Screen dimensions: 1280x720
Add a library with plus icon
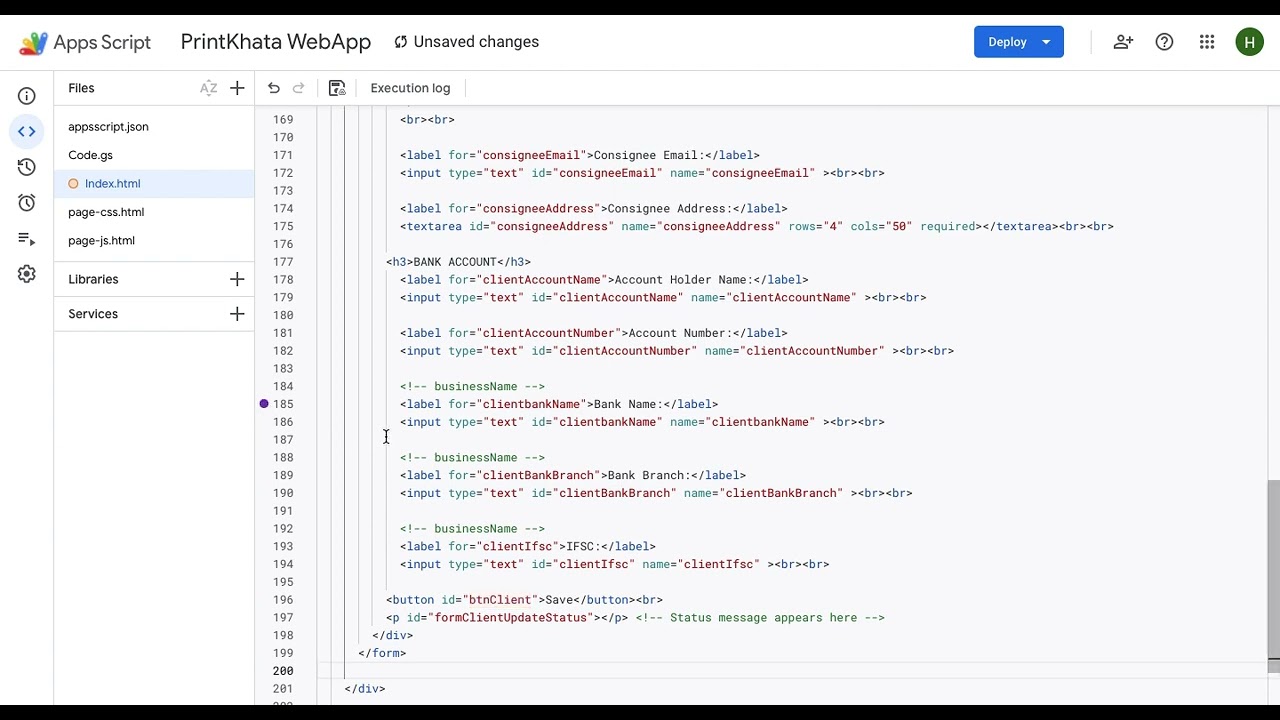(237, 279)
